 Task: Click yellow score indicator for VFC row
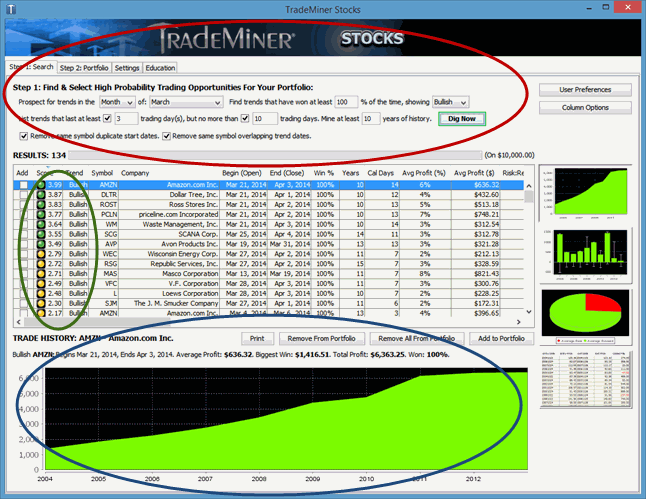pyautogui.click(x=41, y=284)
